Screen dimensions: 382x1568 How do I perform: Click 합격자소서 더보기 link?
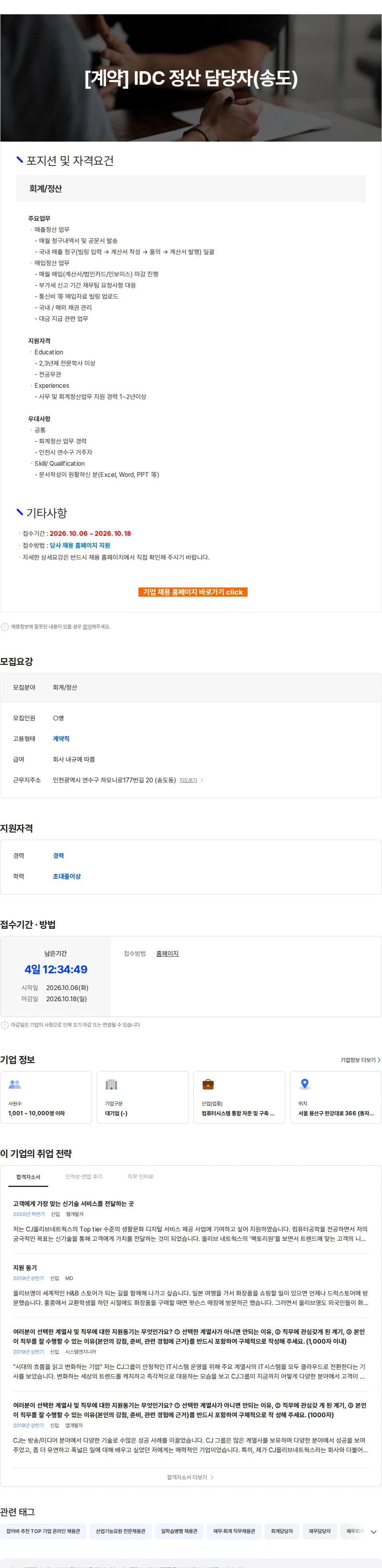pyautogui.click(x=190, y=1477)
